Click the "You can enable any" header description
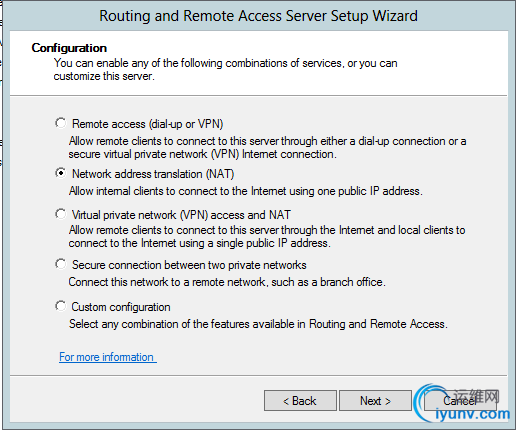This screenshot has height=430, width=516. pos(226,70)
